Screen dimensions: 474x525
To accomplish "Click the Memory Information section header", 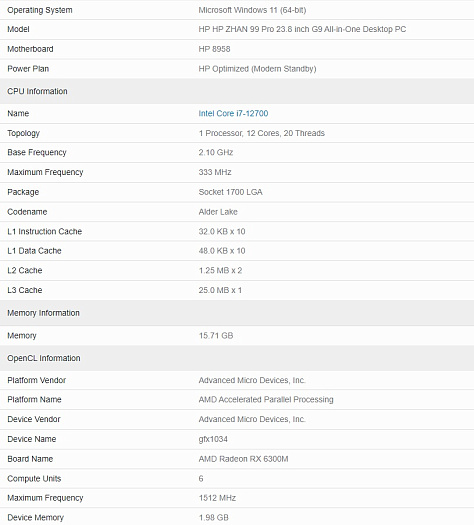I will (43, 313).
